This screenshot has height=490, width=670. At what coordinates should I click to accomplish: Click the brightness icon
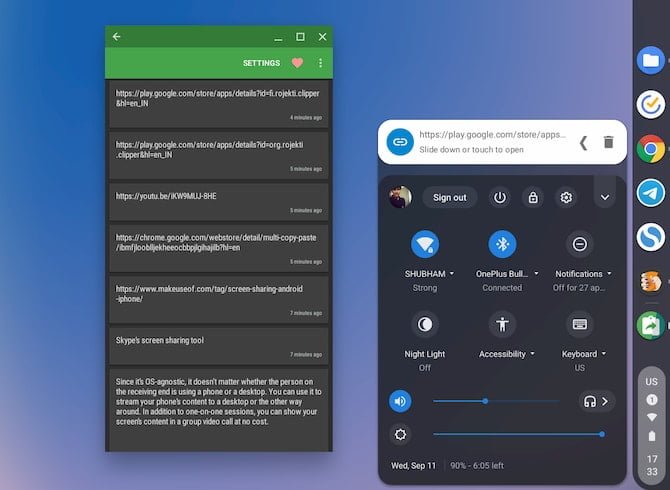tap(400, 434)
